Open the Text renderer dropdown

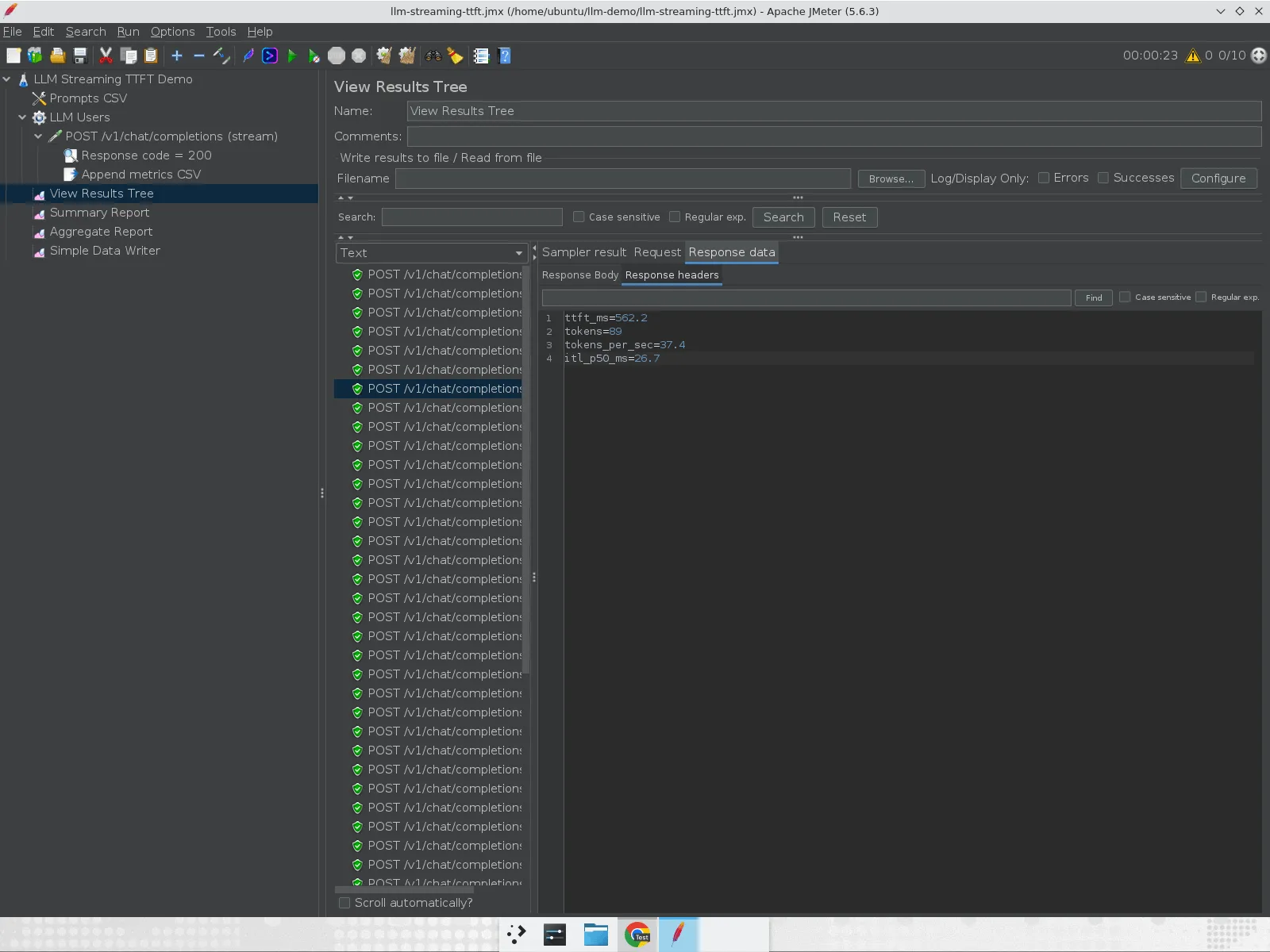431,253
